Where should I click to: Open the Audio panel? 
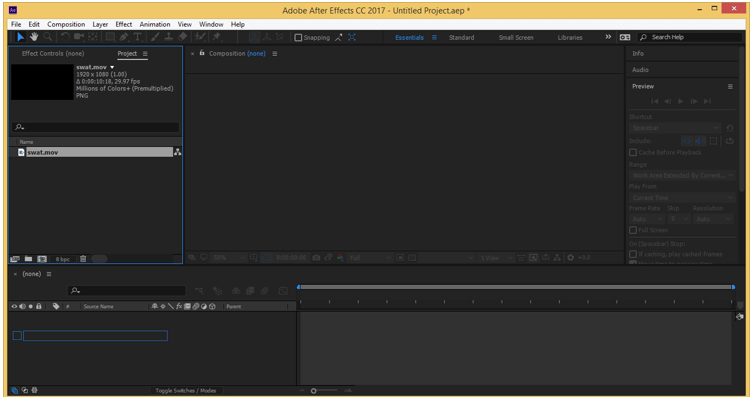coord(640,70)
